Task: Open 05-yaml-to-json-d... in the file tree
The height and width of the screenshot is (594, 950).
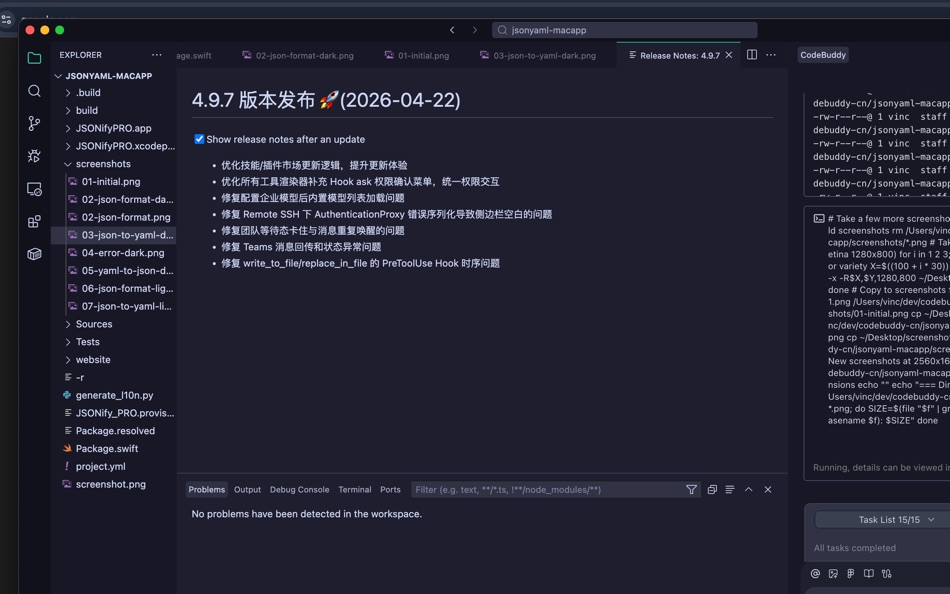Action: pos(127,271)
